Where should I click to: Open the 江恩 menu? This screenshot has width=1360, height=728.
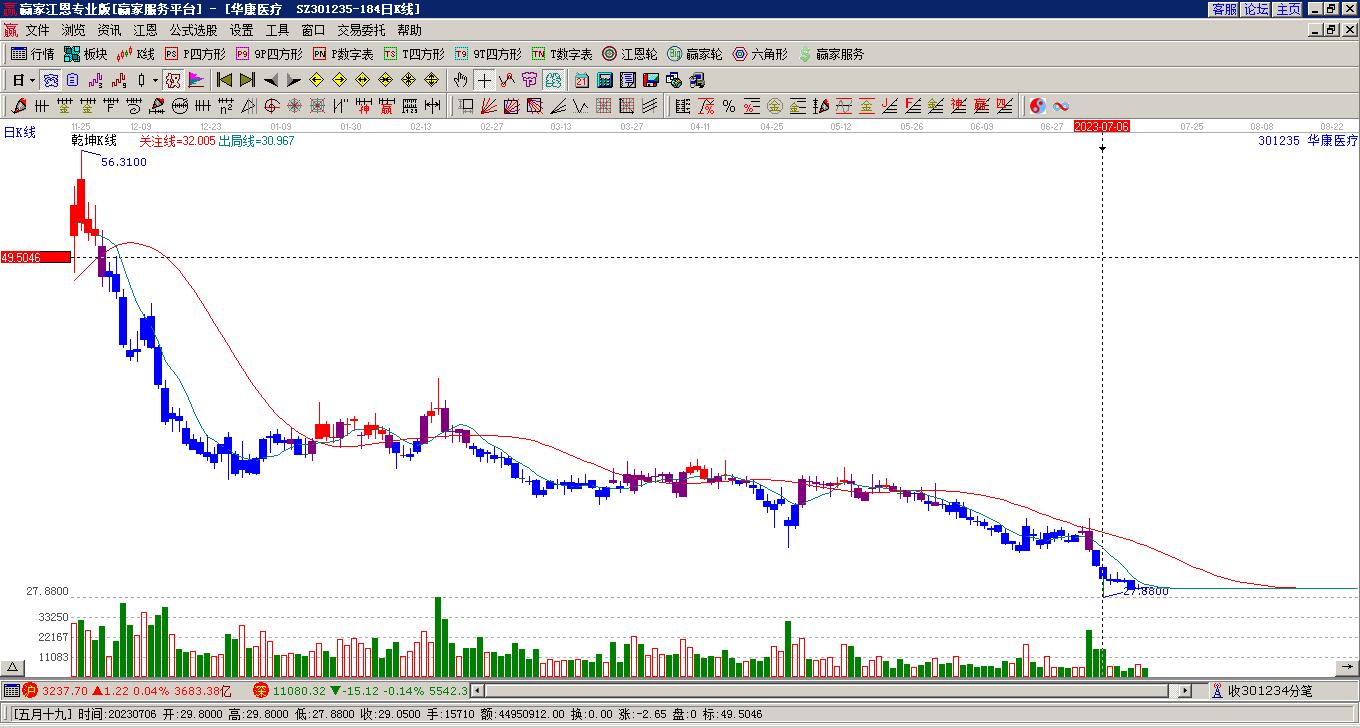pyautogui.click(x=146, y=31)
